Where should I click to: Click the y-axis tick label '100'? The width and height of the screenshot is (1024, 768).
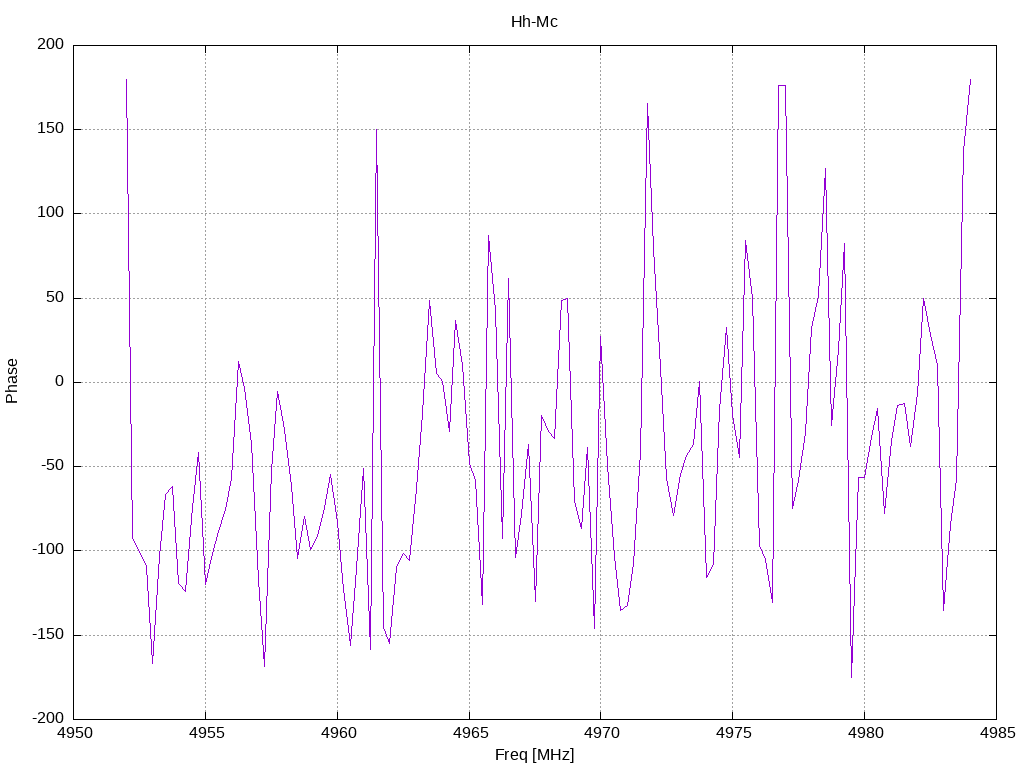coord(51,213)
